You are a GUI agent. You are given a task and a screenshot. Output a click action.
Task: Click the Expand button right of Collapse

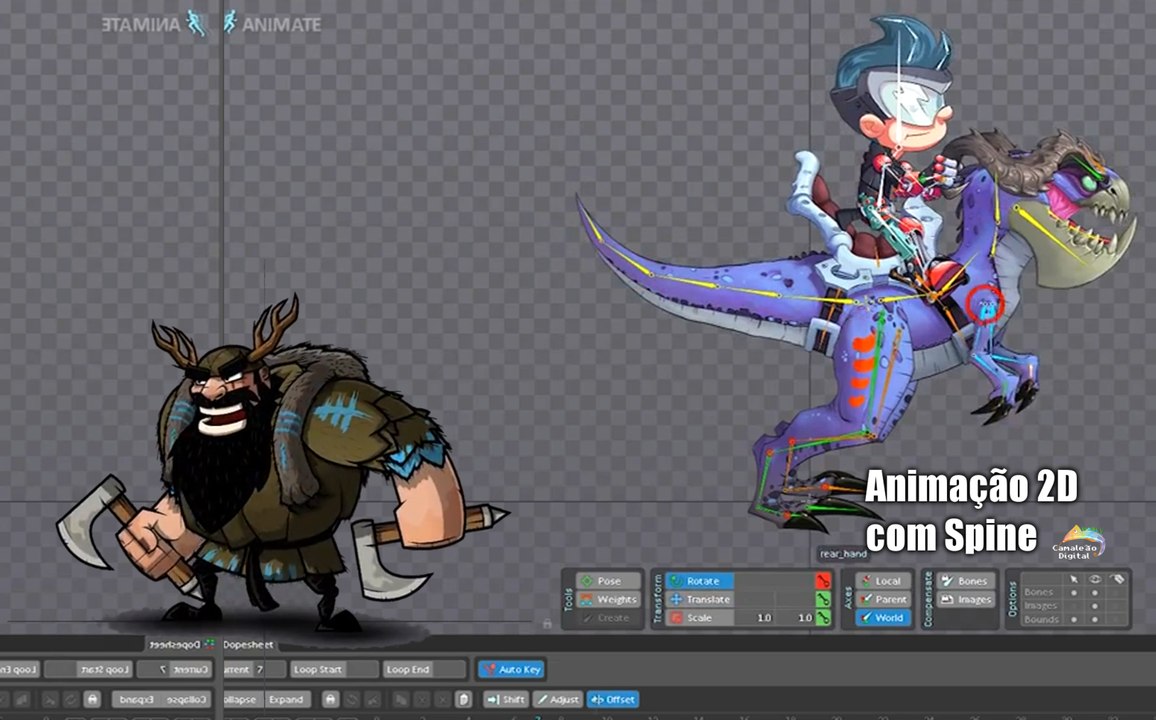pos(286,699)
